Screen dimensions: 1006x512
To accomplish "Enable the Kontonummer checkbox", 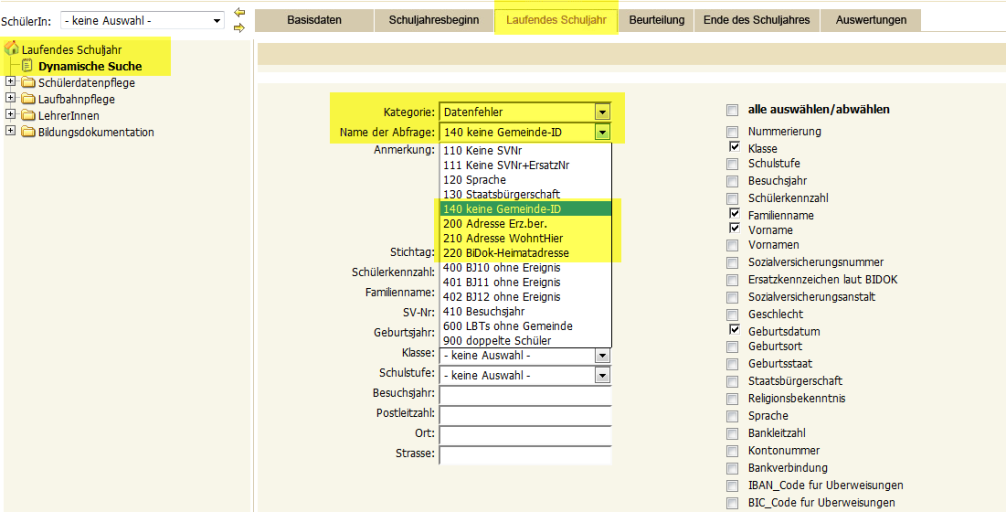I will point(732,451).
